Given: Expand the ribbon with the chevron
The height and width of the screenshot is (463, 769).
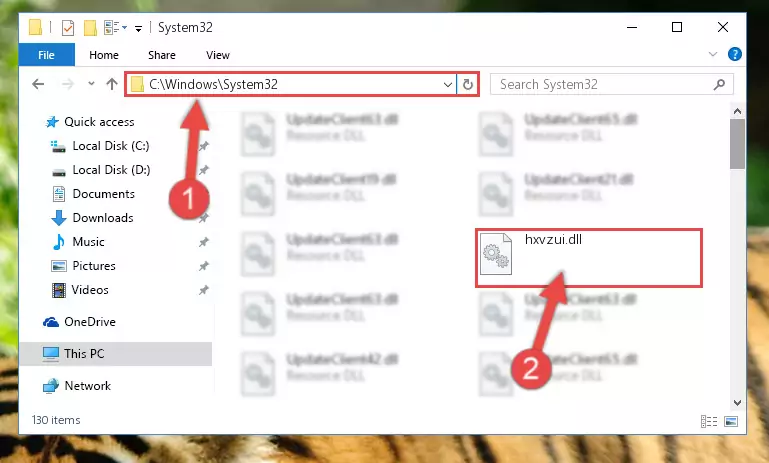Looking at the screenshot, I should point(713,54).
